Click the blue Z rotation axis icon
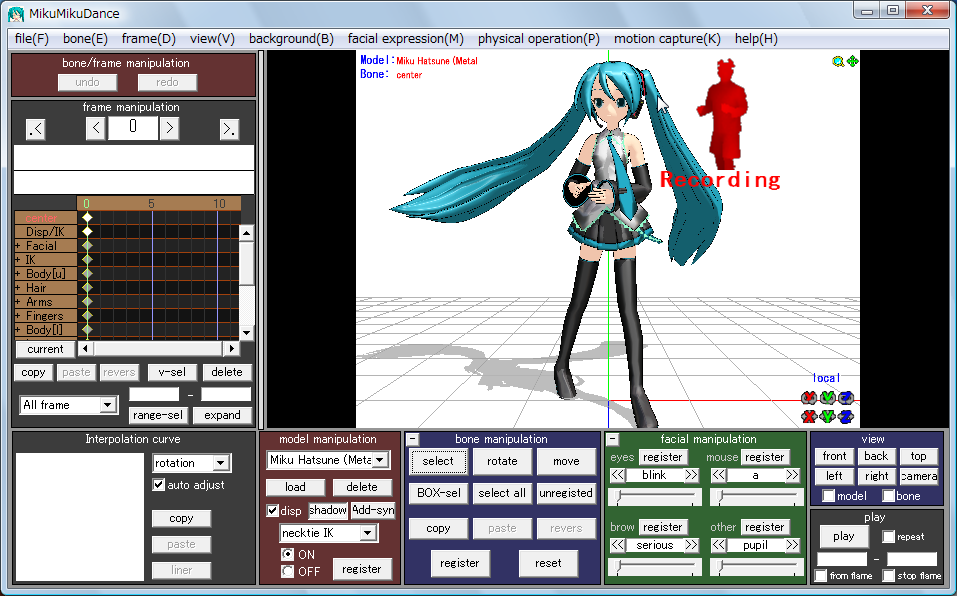 [846, 398]
